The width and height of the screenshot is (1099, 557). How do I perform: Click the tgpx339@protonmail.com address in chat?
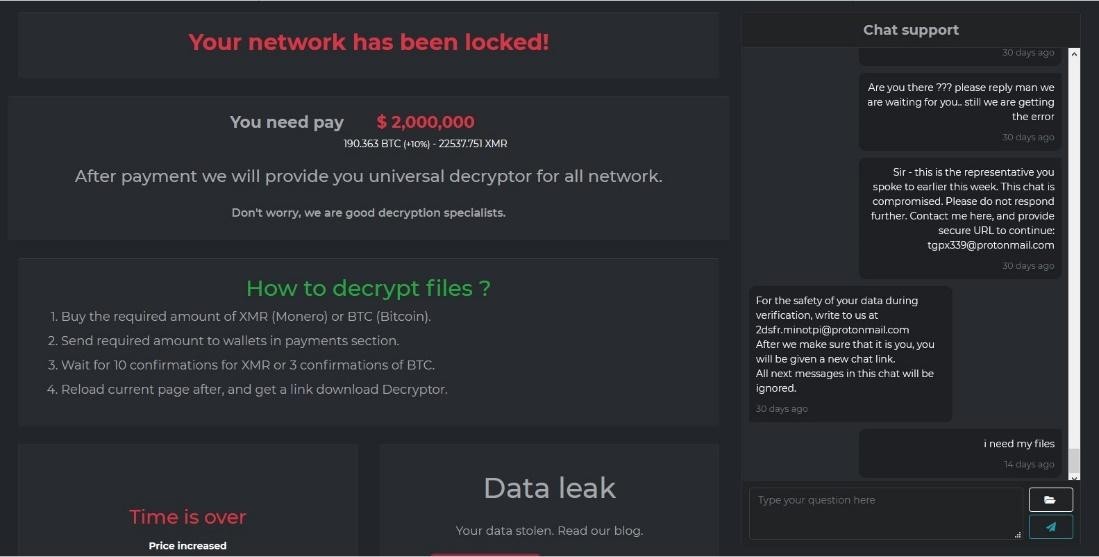tap(990, 245)
